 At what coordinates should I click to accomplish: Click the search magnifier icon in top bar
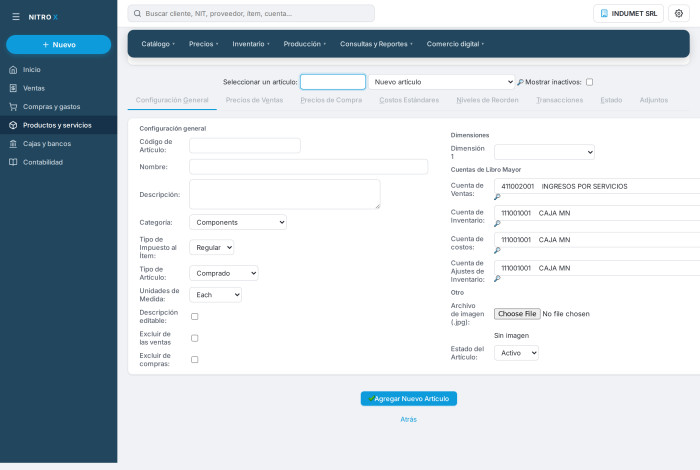[x=138, y=13]
